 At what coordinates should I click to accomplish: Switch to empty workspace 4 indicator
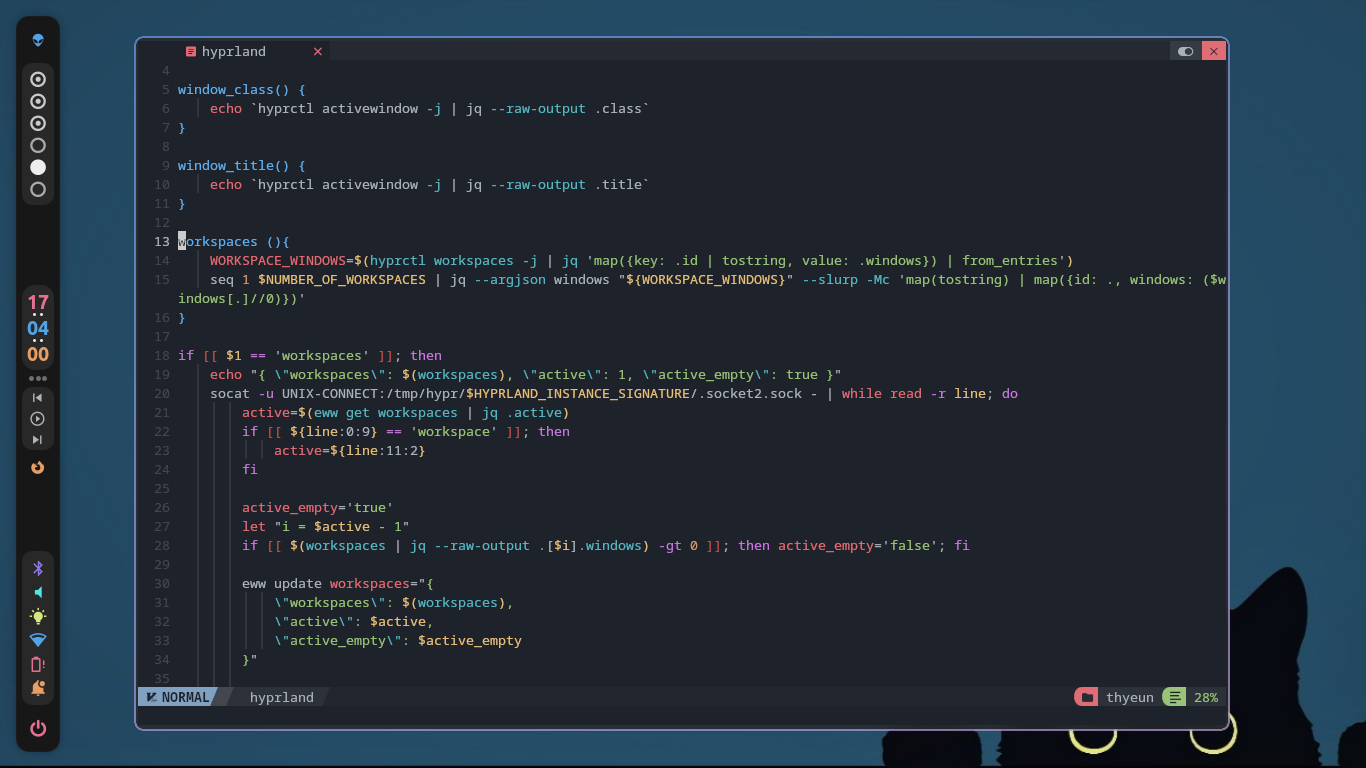38,145
